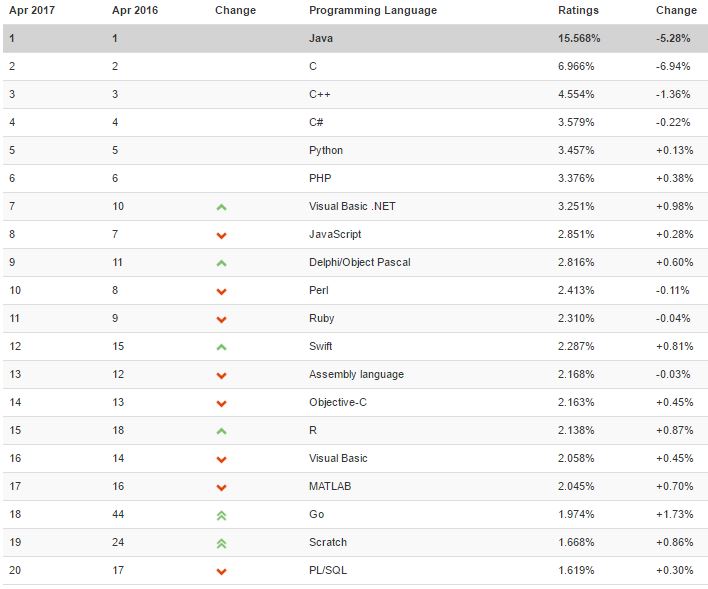The image size is (708, 589).
Task: Click the red down arrow beside Perl
Action: pyautogui.click(x=221, y=291)
